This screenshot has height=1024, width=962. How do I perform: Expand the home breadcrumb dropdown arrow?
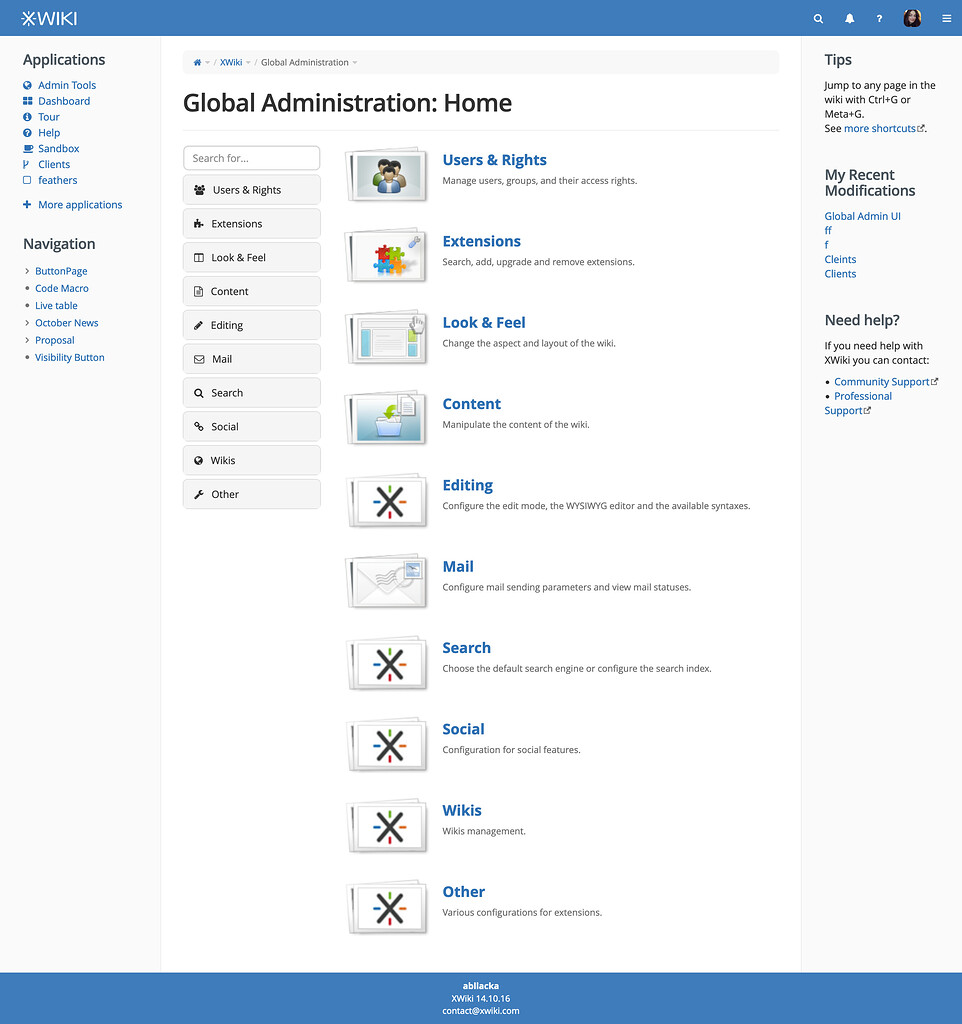click(208, 63)
